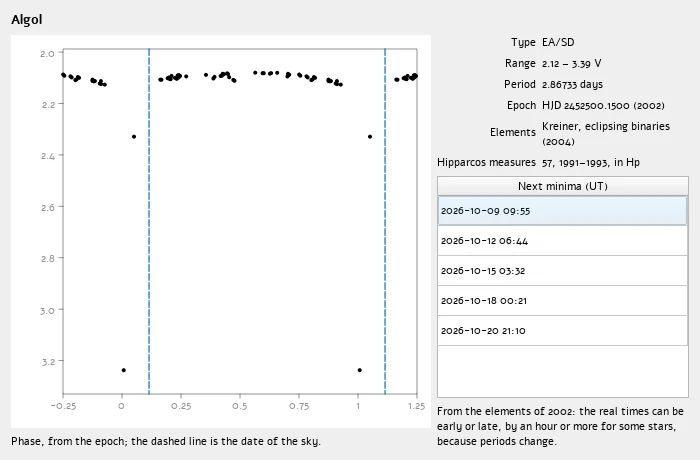Click the Hipparcos measures label
Viewport: 700px width, 460px height.
coord(486,162)
